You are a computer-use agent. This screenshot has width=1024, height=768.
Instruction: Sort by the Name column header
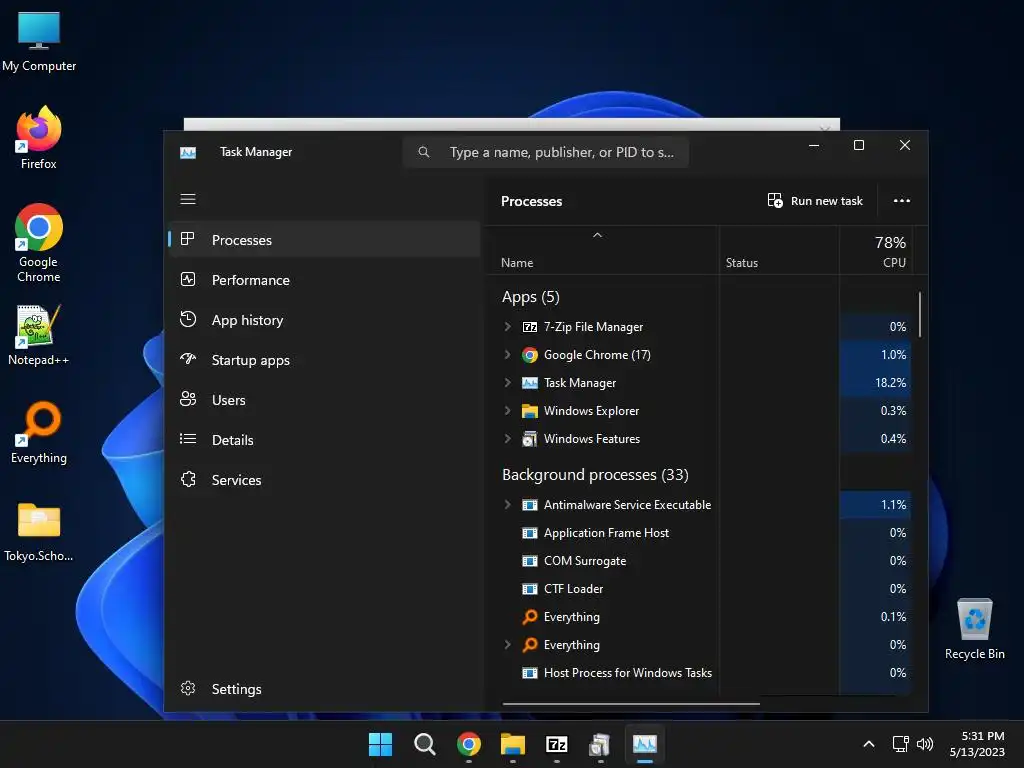click(x=604, y=250)
